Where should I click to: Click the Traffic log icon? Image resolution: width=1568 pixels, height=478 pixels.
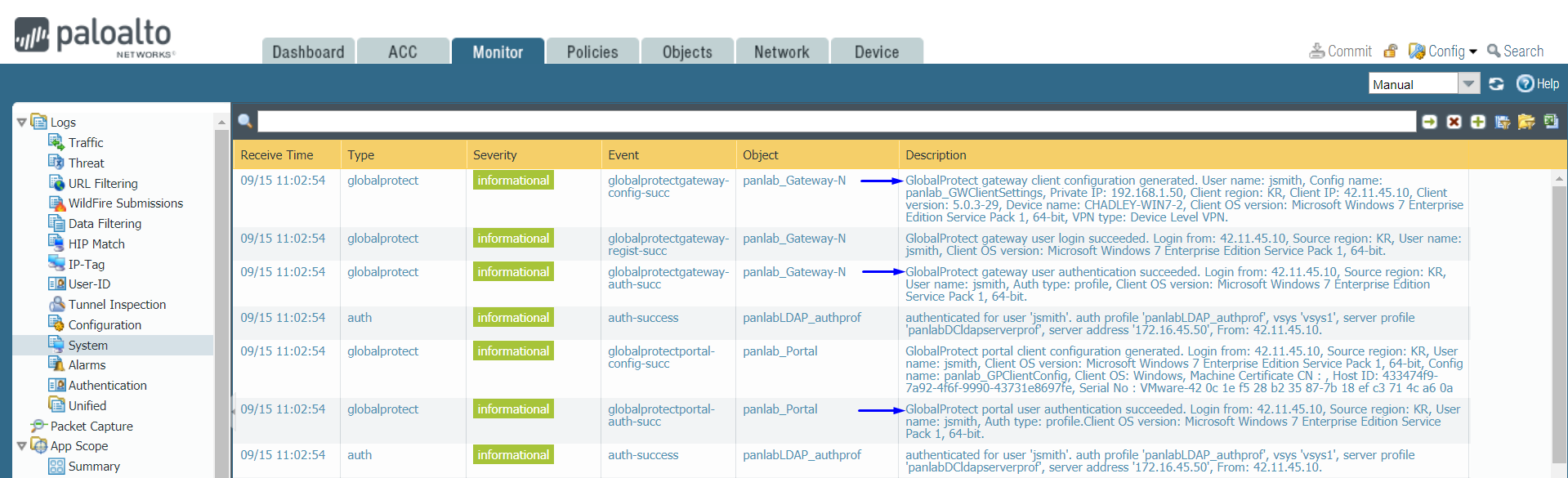pyautogui.click(x=56, y=141)
